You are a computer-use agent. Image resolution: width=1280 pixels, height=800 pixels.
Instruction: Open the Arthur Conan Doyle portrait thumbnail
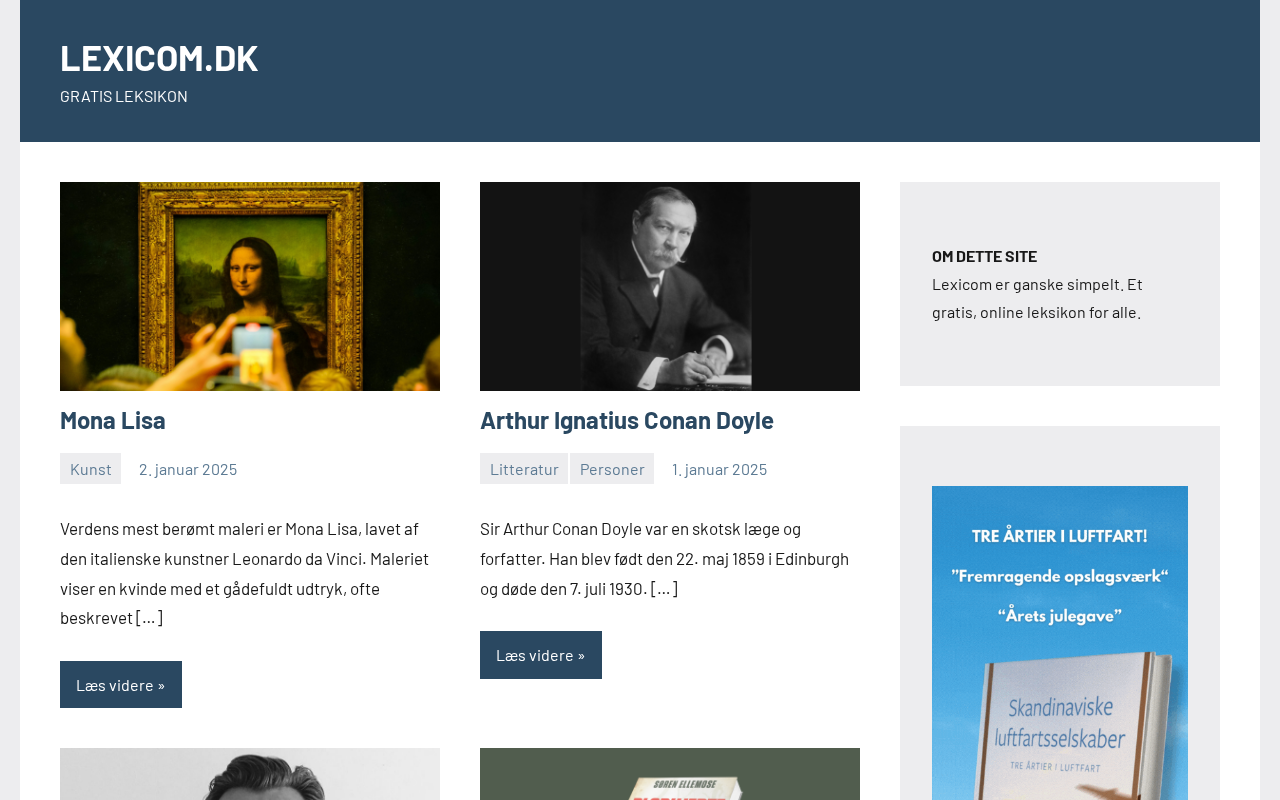670,286
